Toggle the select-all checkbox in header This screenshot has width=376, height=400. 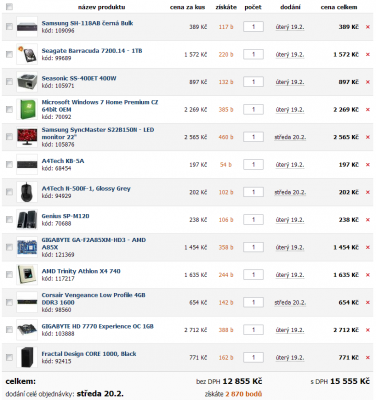pos(9,7)
